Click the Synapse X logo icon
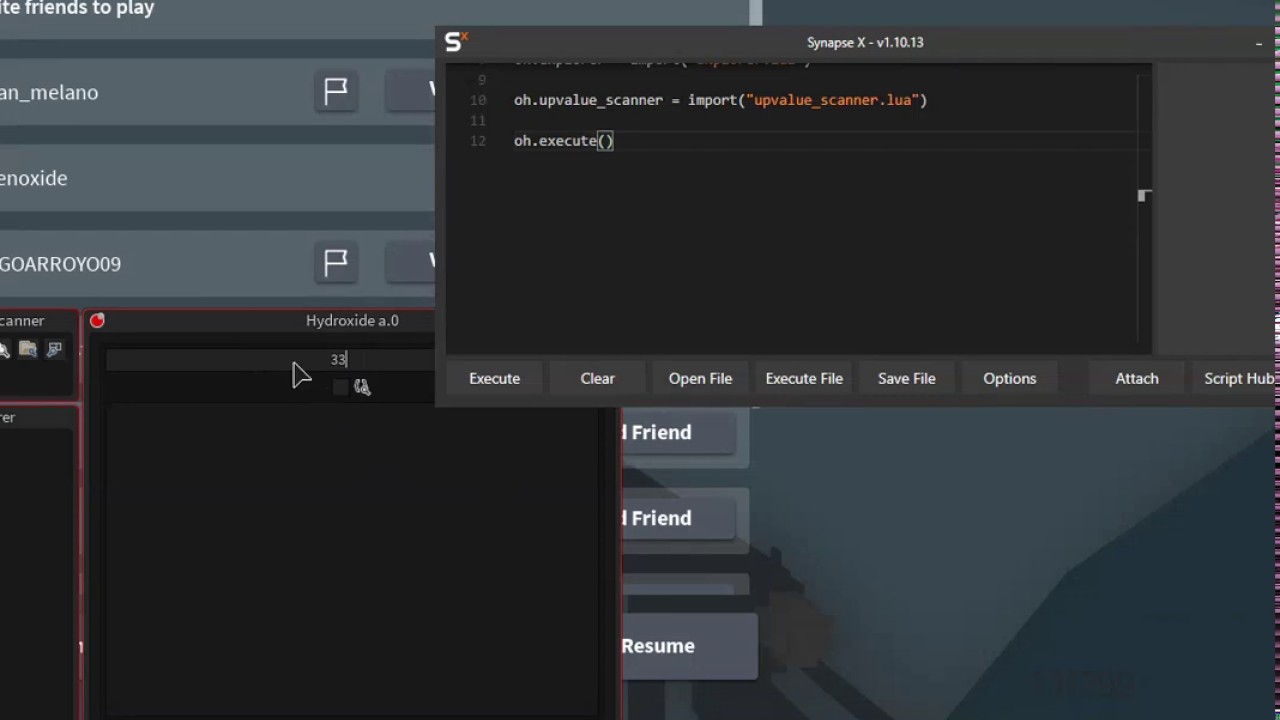 456,41
